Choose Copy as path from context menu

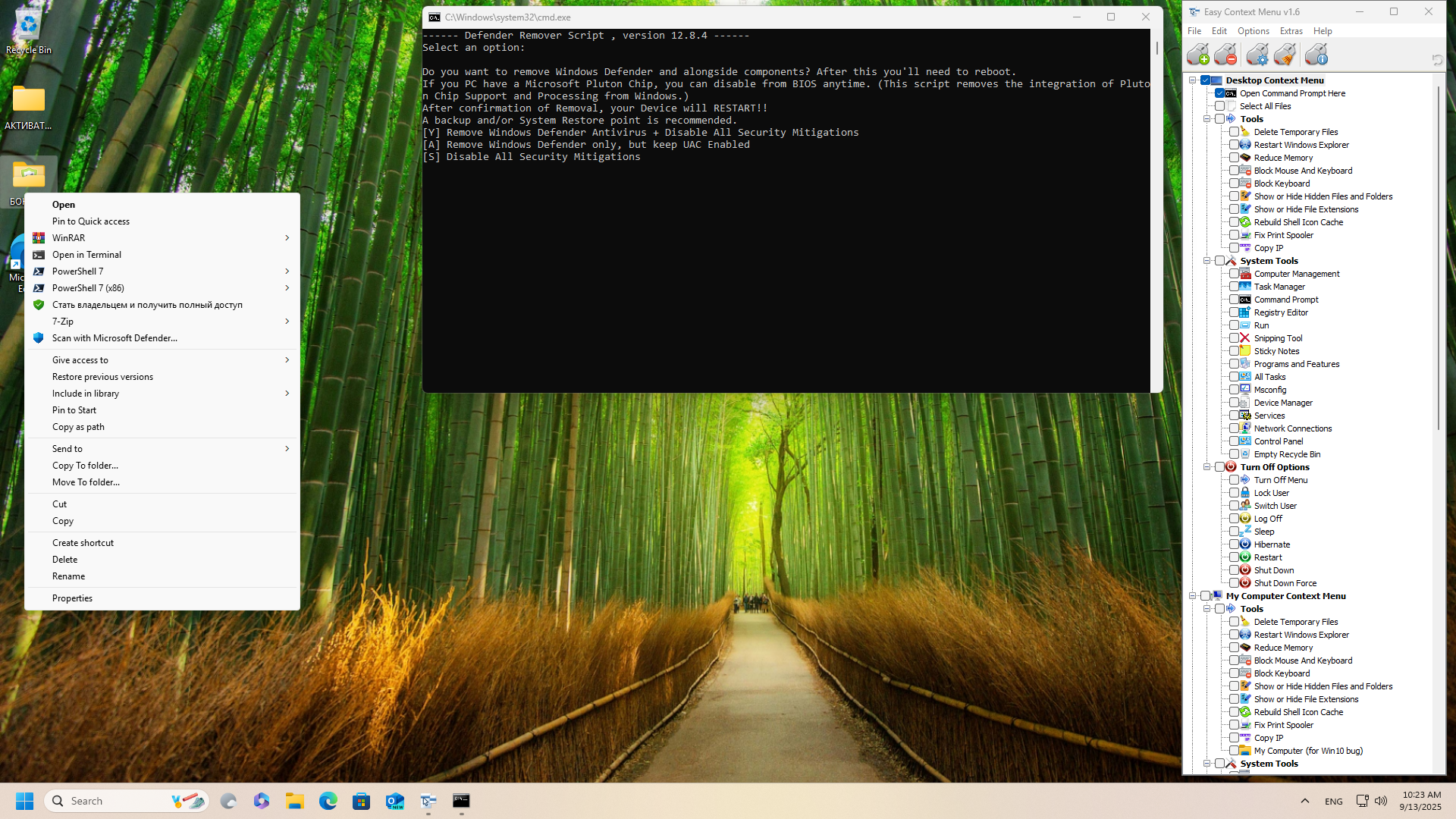coord(78,427)
